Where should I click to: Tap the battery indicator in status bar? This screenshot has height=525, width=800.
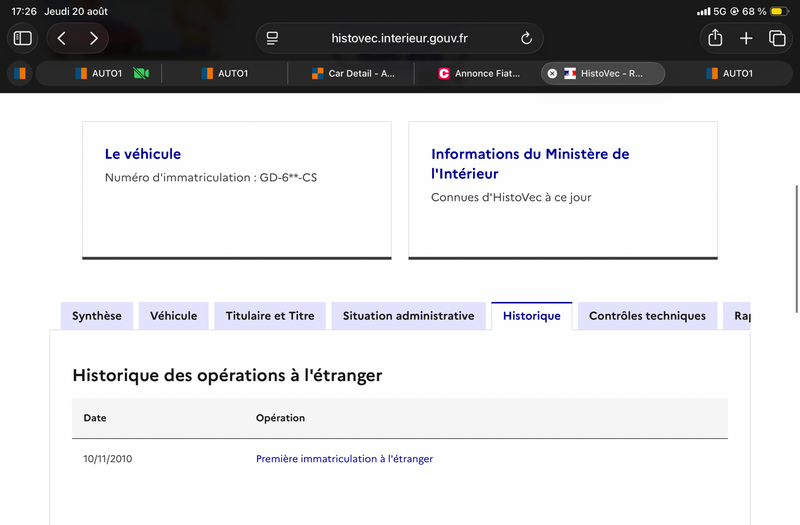coord(779,11)
